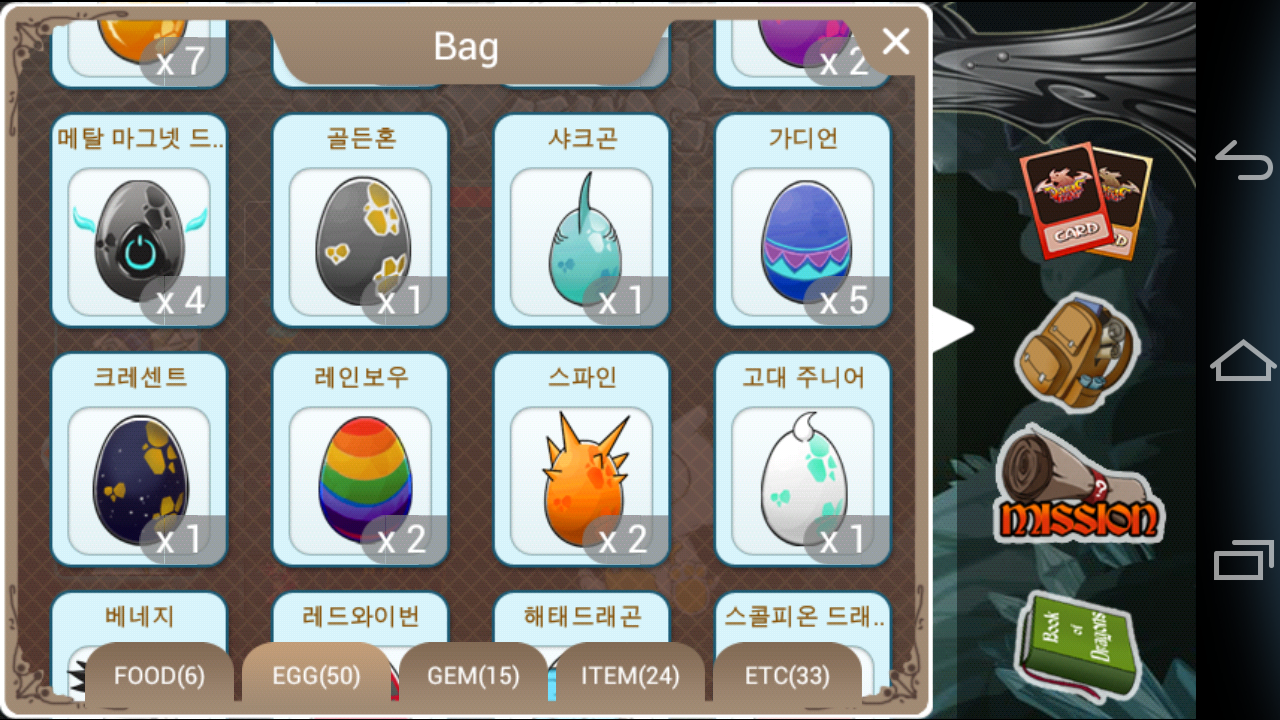The width and height of the screenshot is (1280, 720).
Task: Select the gray gold-spotted 골든혼 egg
Action: click(360, 220)
